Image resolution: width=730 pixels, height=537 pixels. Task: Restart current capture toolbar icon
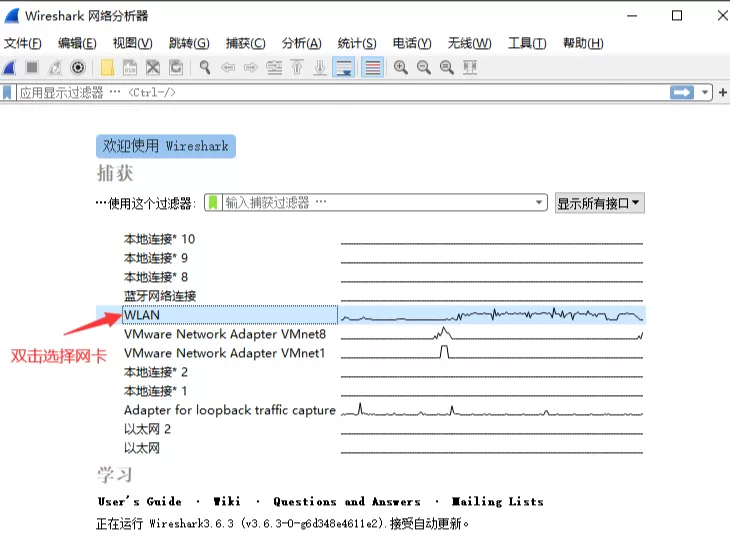coord(55,68)
